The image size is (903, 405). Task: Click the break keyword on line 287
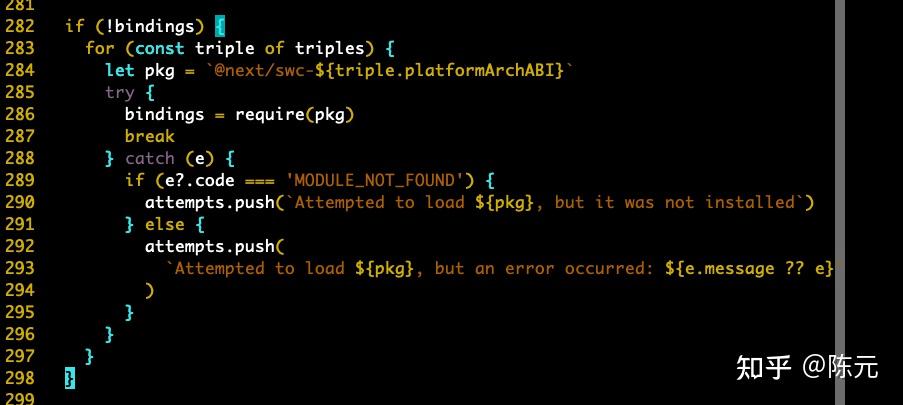click(150, 137)
